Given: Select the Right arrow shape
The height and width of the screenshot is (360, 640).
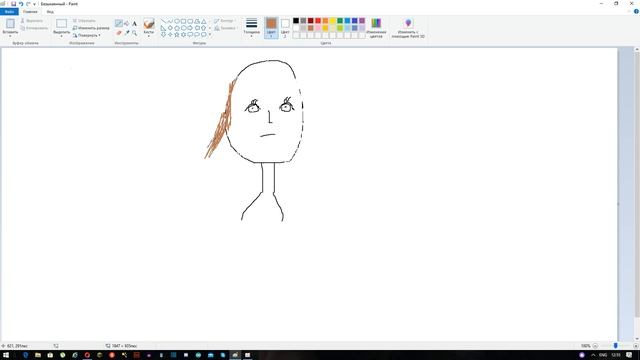Looking at the screenshot, I should point(190,28).
